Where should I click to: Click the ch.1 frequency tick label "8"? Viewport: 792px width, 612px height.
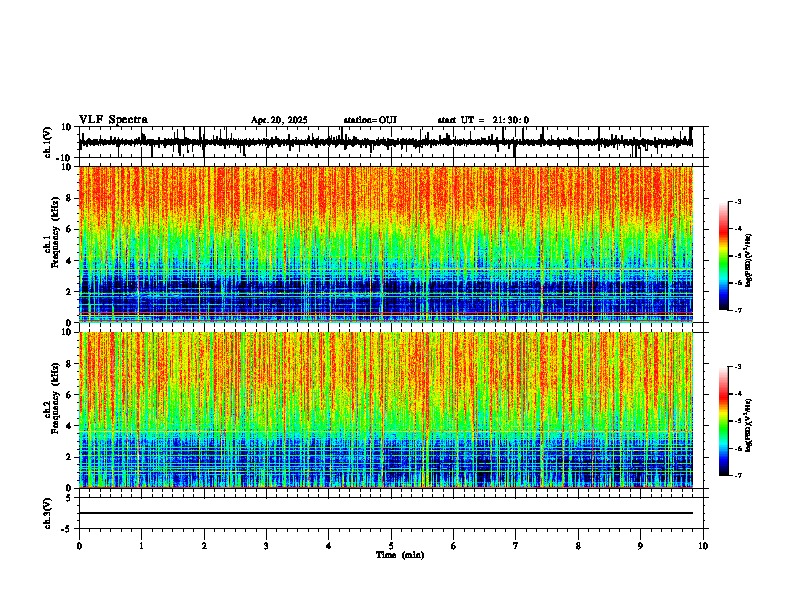(x=69, y=198)
